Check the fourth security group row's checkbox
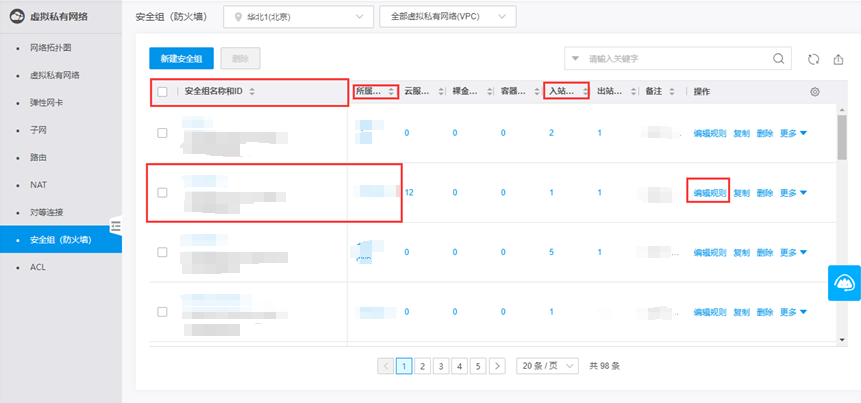 pyautogui.click(x=163, y=312)
